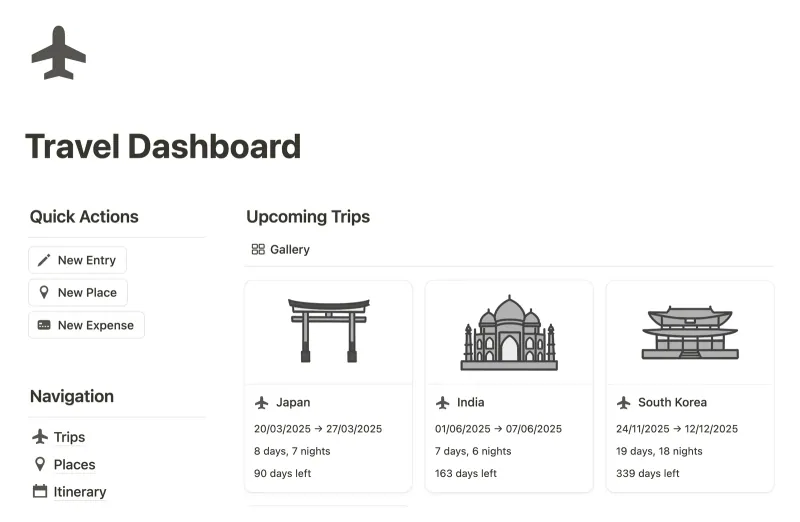Click the Travel Dashboard page title
800x522 pixels.
[163, 146]
